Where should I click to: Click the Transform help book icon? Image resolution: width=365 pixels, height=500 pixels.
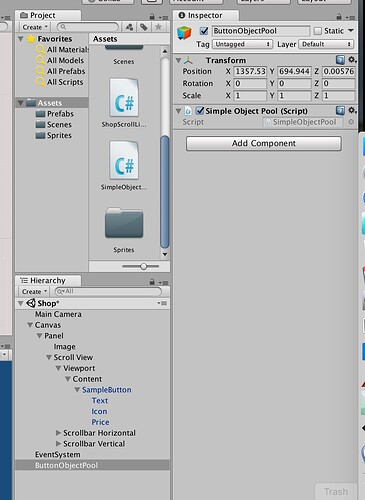pos(340,60)
